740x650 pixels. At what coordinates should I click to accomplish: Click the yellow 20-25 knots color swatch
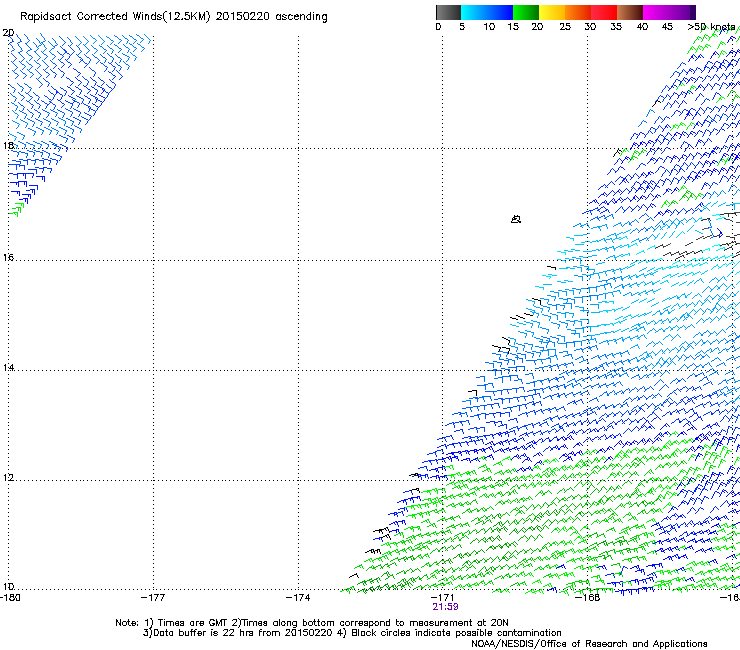click(552, 12)
